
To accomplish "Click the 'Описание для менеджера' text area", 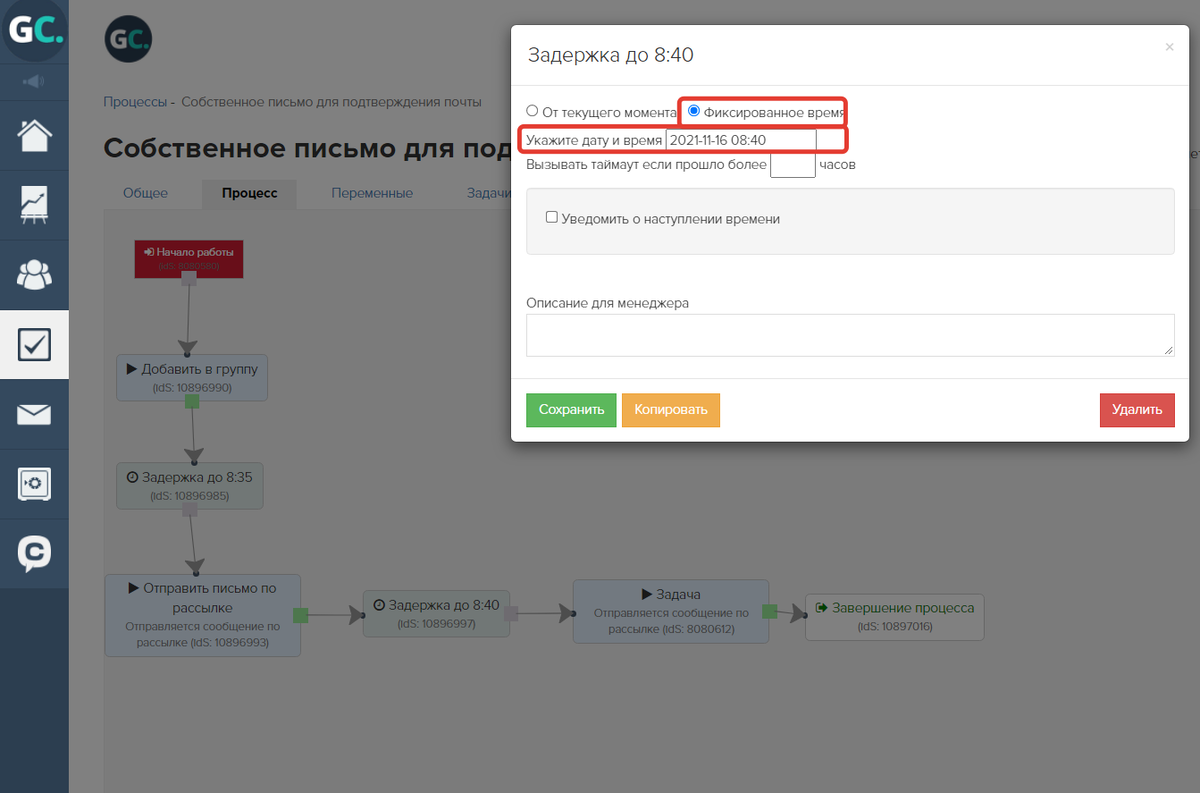I will 849,335.
